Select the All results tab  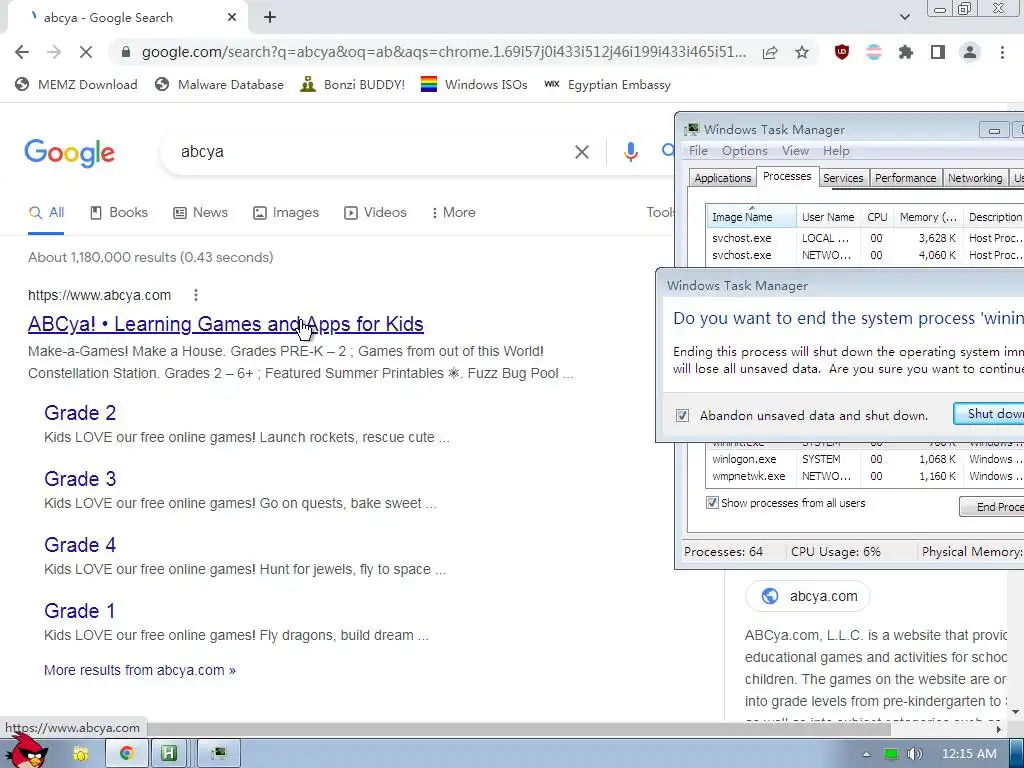tap(46, 212)
